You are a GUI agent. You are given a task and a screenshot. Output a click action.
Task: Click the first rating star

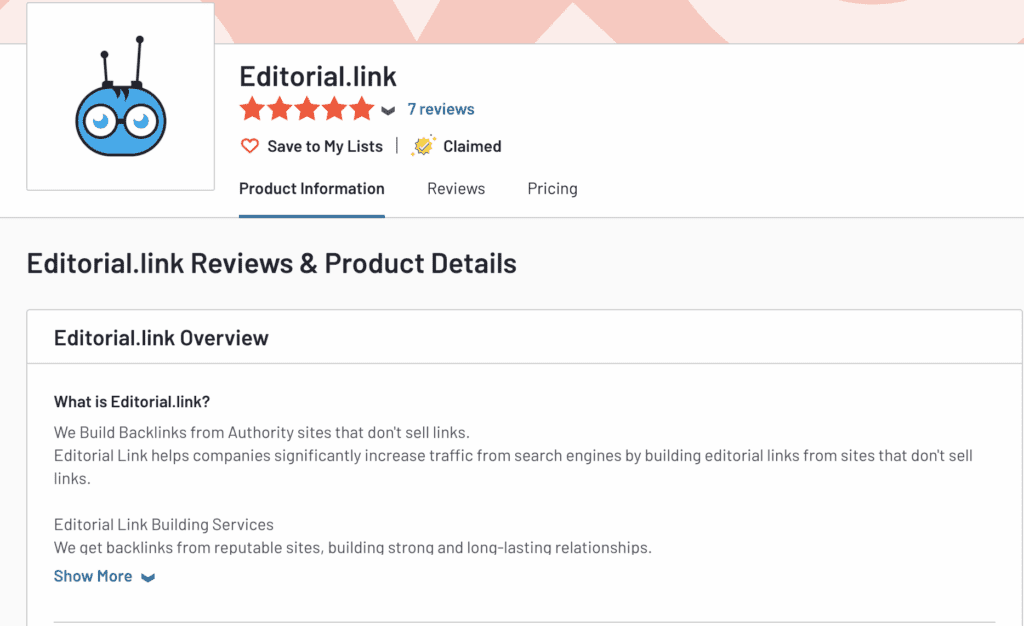tap(252, 109)
